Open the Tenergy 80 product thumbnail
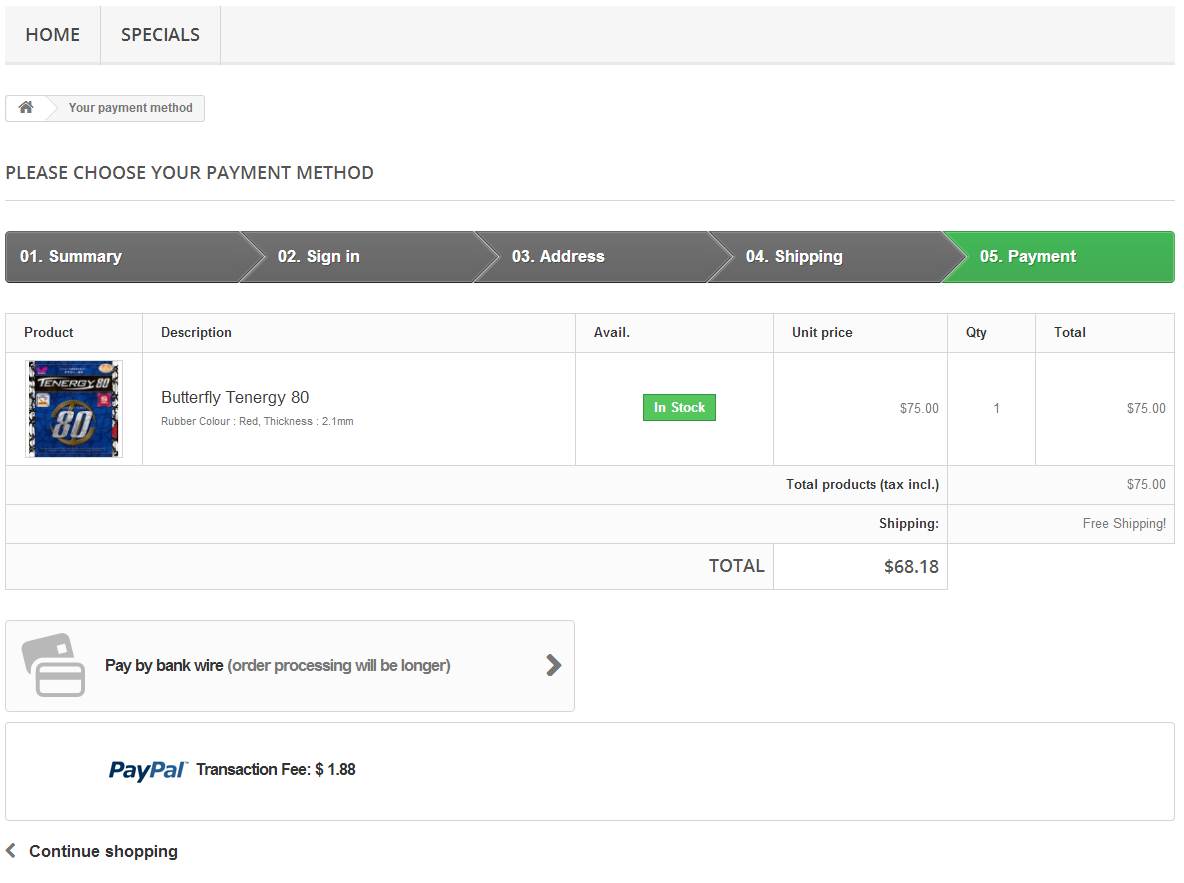1184x883 pixels. tap(74, 409)
